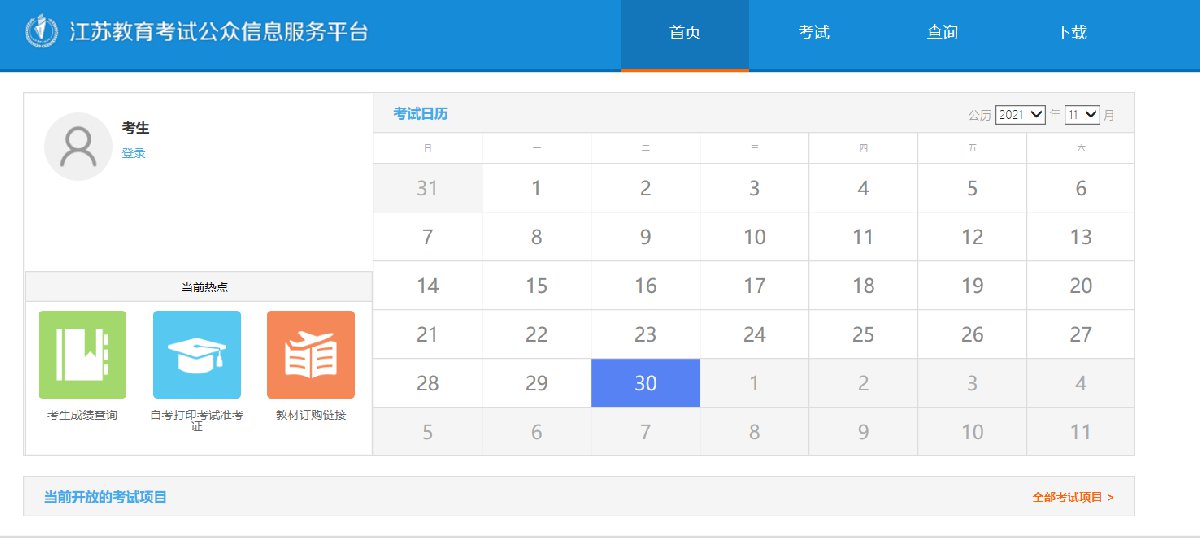This screenshot has height=547, width=1200.
Task: Click the gray user avatar icon
Action: tap(78, 147)
